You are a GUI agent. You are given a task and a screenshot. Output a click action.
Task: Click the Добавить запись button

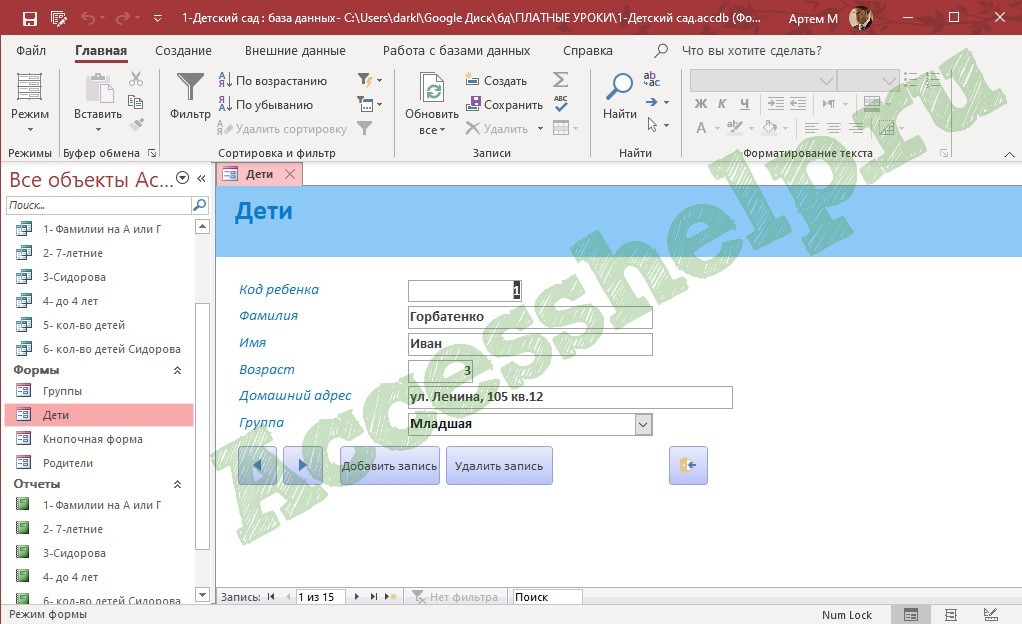point(389,466)
